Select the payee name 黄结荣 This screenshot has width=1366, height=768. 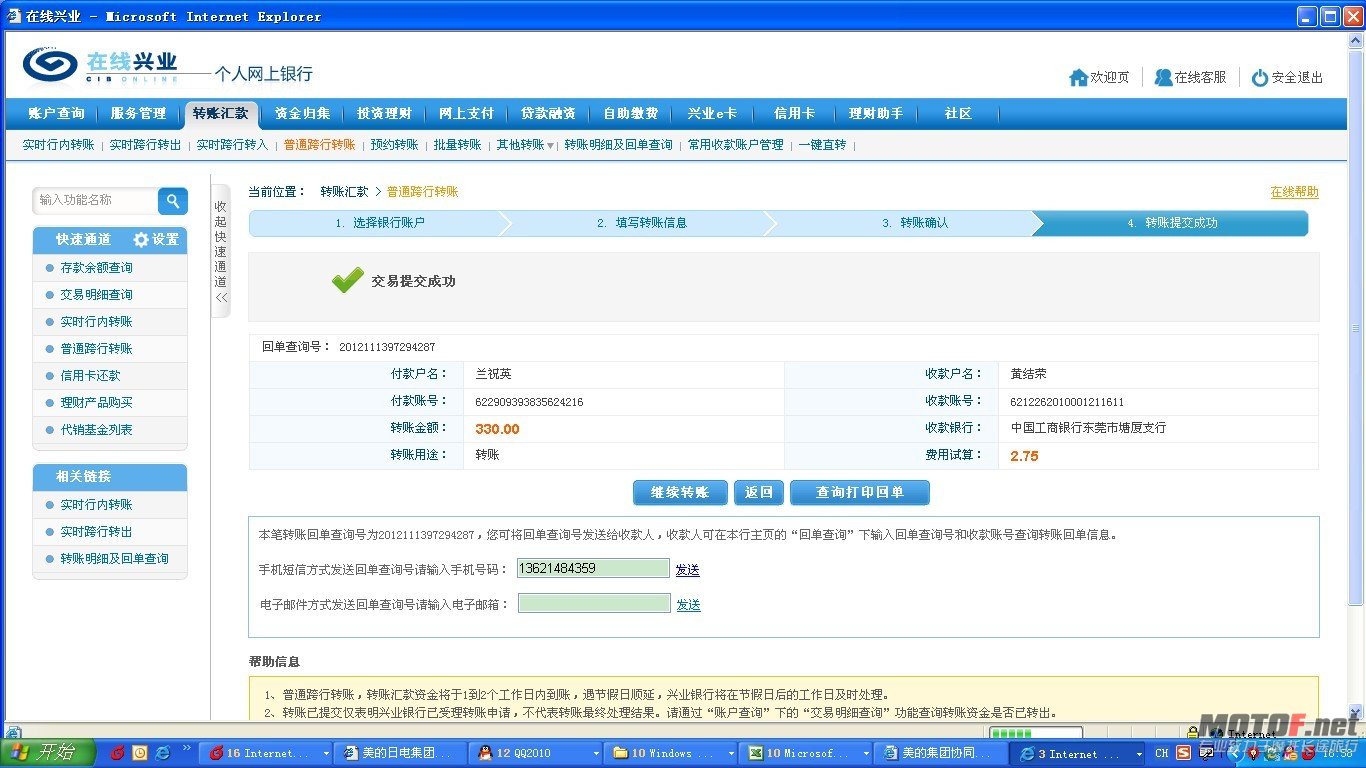tap(1028, 374)
